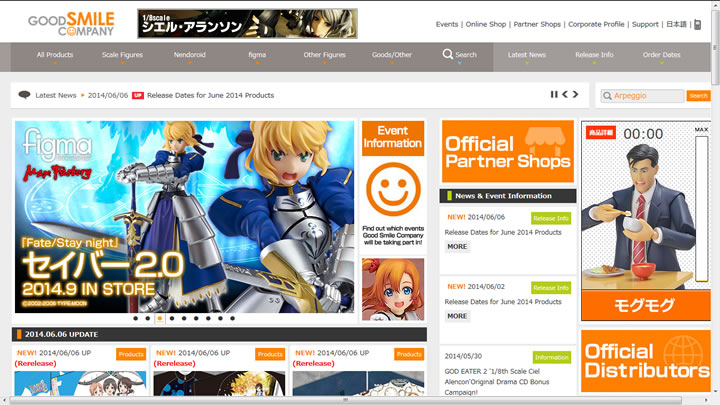Click magnifier icon inside search field

(x=607, y=96)
